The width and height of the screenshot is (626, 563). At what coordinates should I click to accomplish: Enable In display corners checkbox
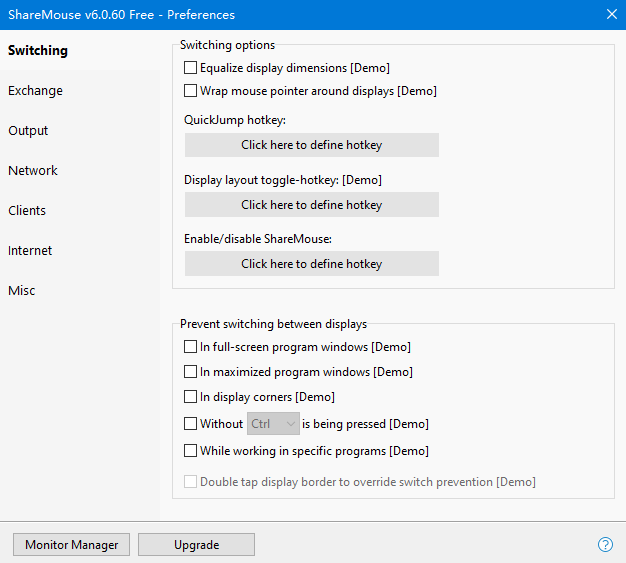click(x=191, y=397)
